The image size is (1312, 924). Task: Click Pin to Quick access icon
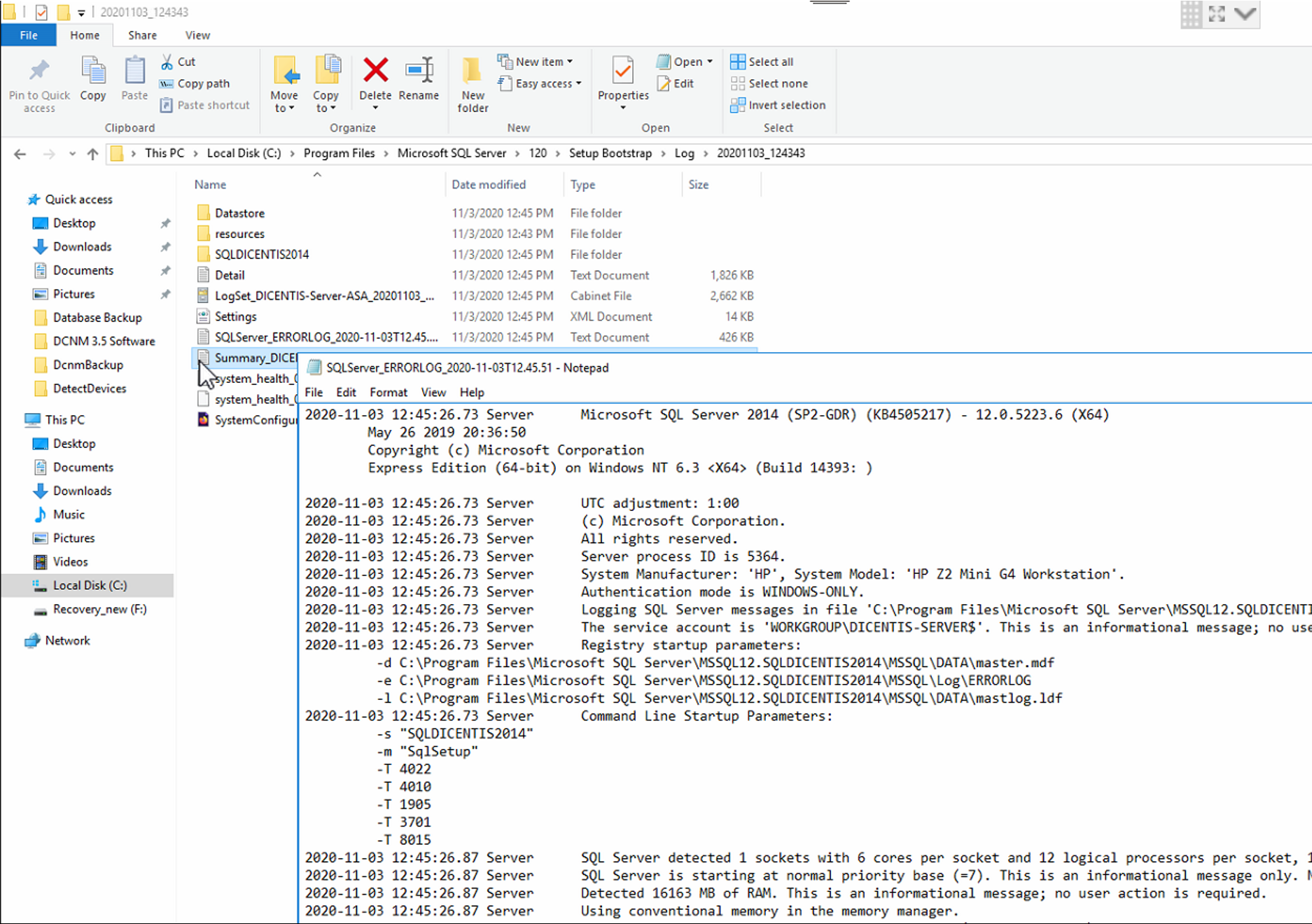point(39,71)
